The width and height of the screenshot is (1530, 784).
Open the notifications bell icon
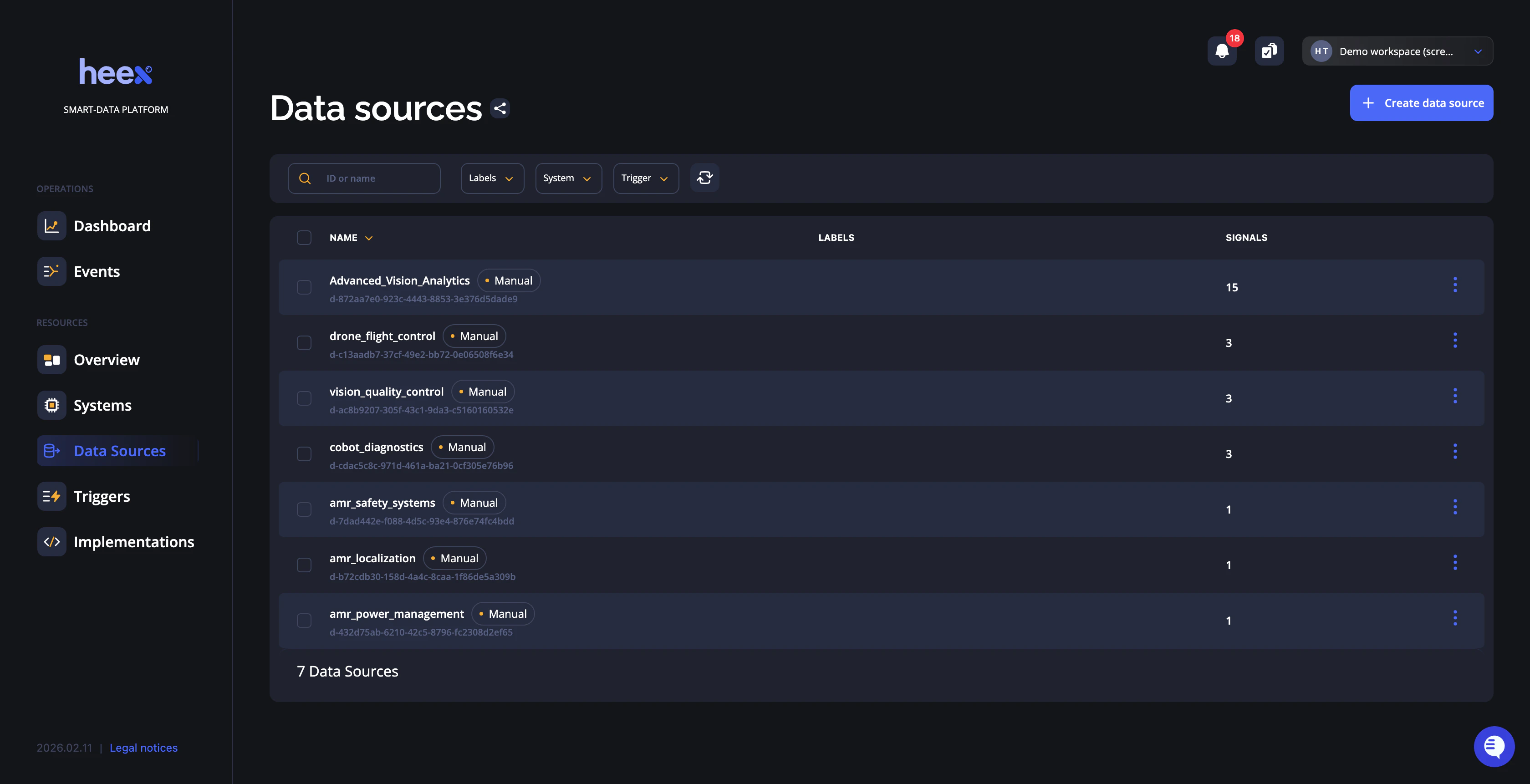(1222, 51)
